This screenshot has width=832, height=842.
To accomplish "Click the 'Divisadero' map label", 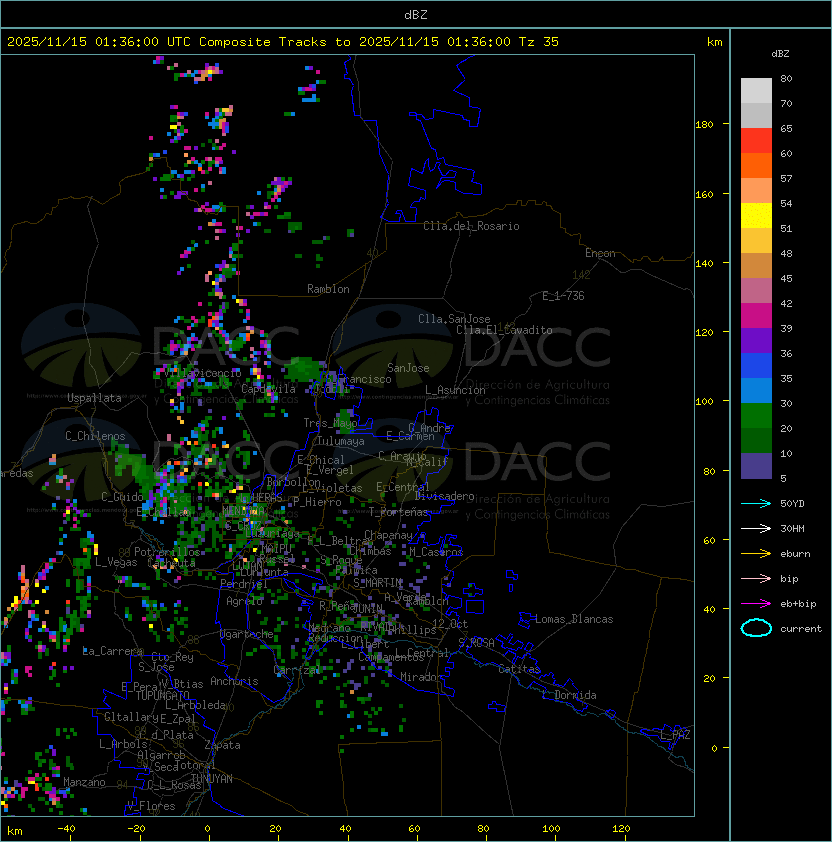I will 445,496.
